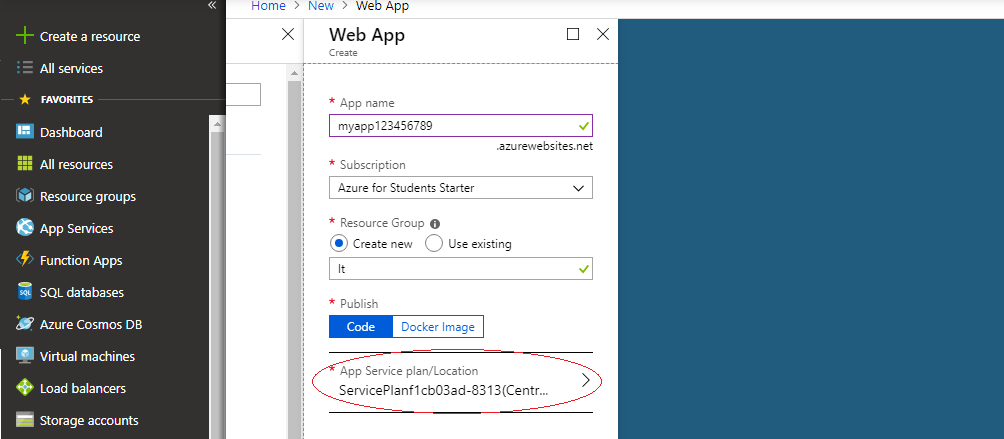Click the App Services globe icon

24,228
